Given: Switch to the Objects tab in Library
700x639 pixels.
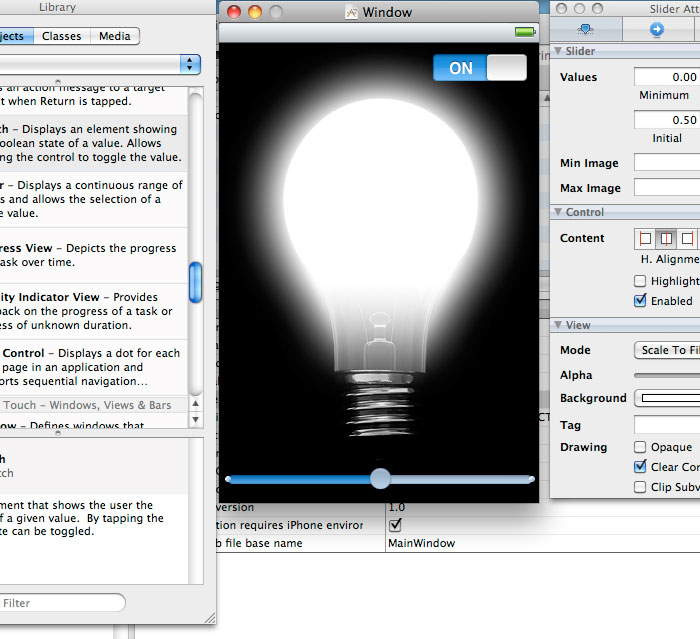Looking at the screenshot, I should (x=17, y=36).
